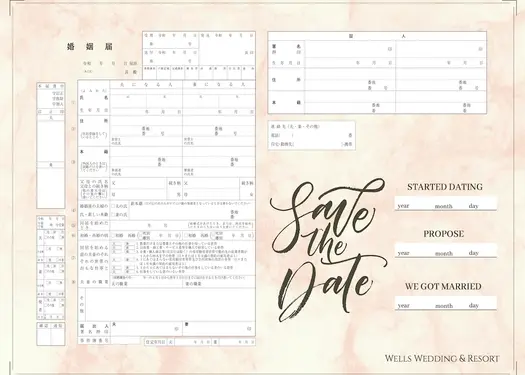The width and height of the screenshot is (525, 375).
Task: Click the 夫の職業 occupation field
Action: point(146,284)
